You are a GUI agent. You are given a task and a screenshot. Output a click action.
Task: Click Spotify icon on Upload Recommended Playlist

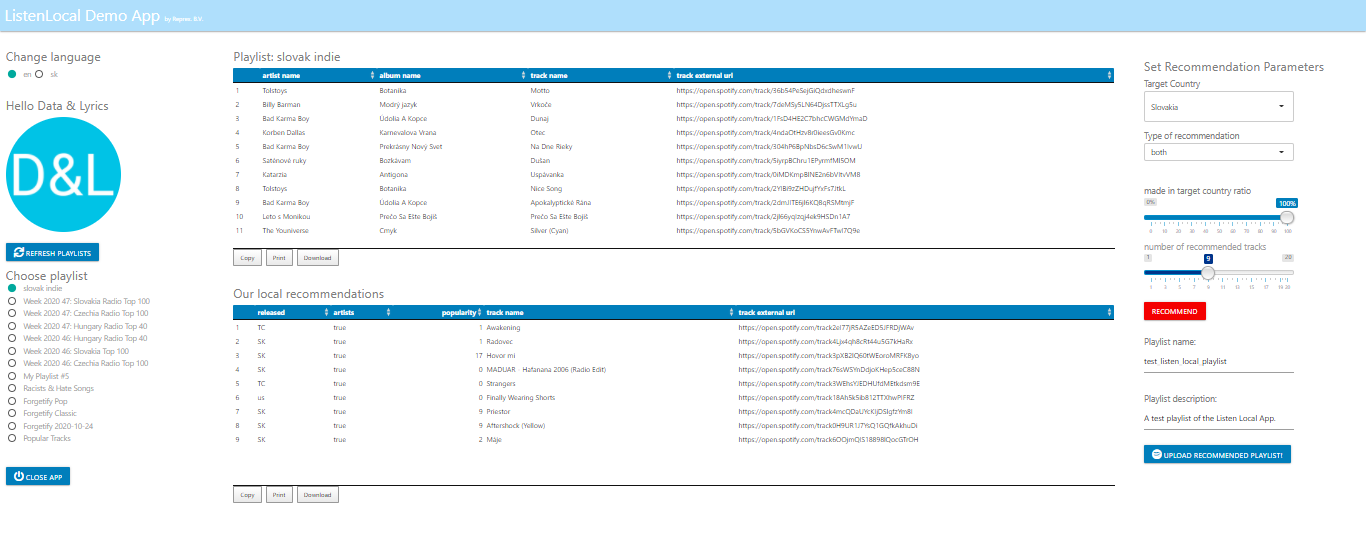[1156, 454]
